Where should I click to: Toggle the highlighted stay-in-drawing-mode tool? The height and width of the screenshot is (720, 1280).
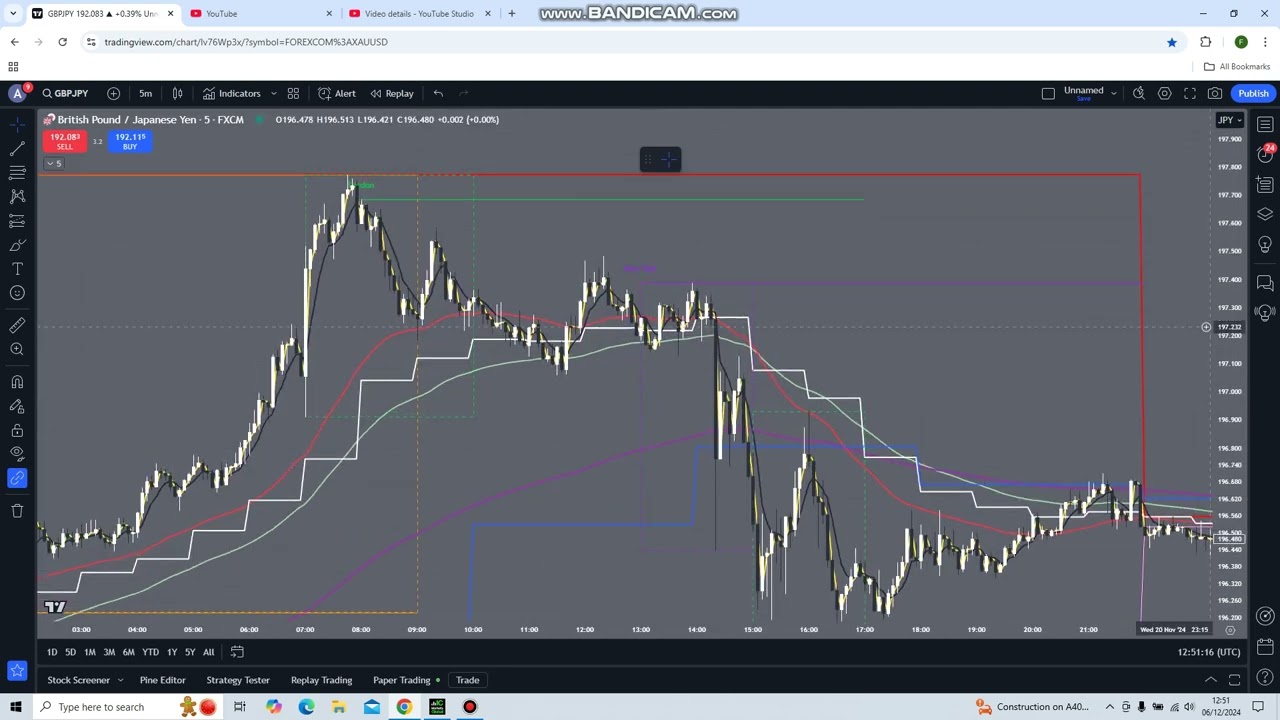click(17, 478)
